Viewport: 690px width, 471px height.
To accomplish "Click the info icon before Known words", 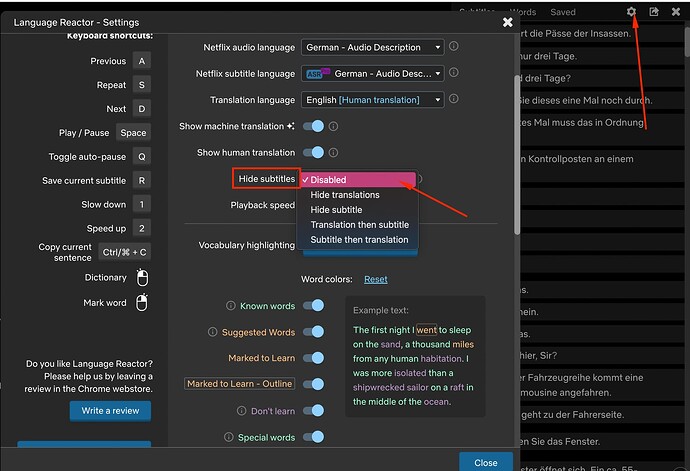I will (x=229, y=306).
